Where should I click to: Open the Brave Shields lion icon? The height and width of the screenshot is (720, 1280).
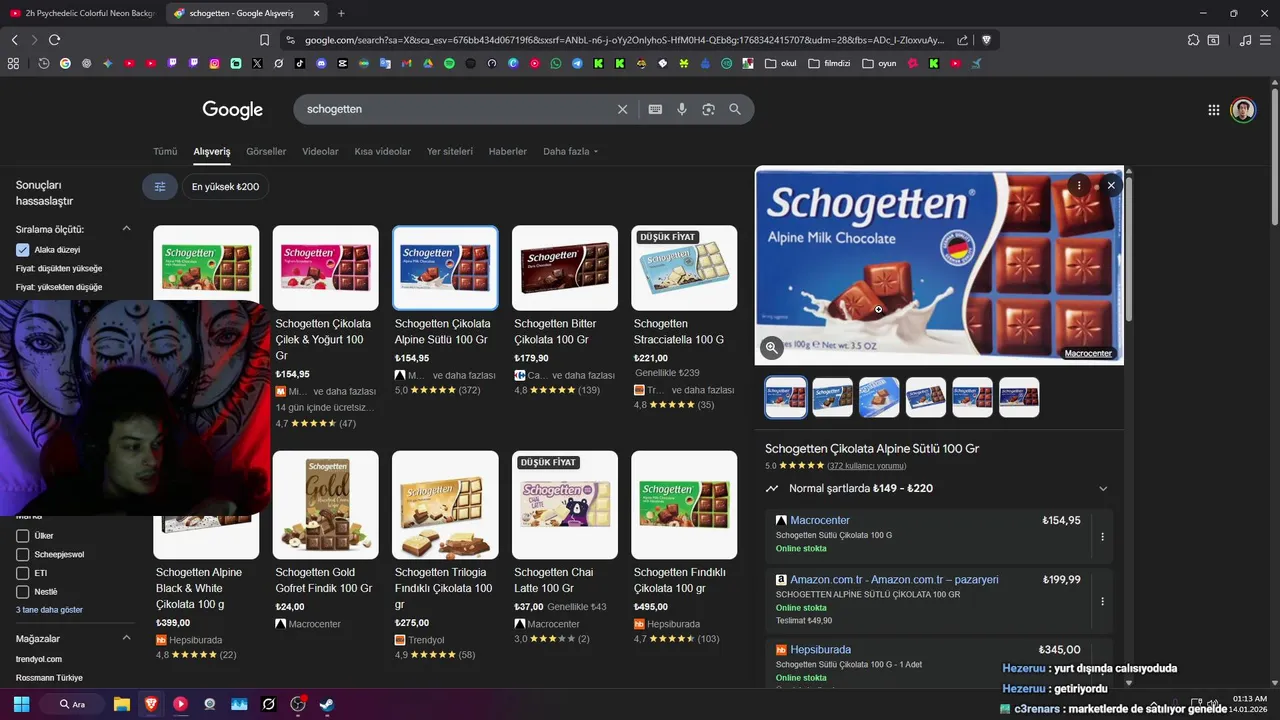986,40
